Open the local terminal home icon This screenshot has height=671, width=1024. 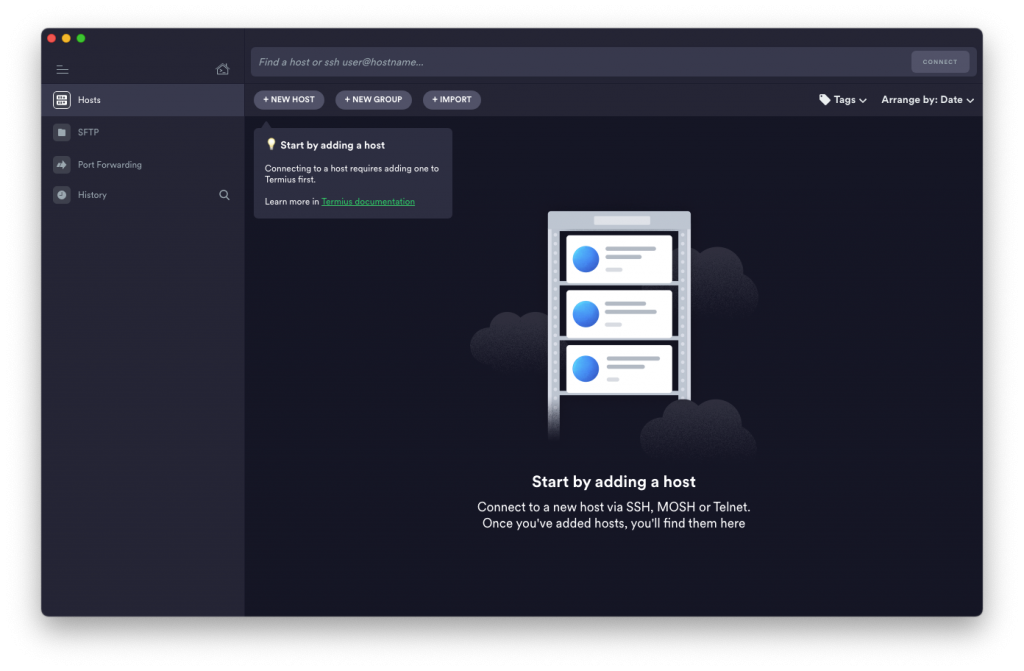point(223,69)
